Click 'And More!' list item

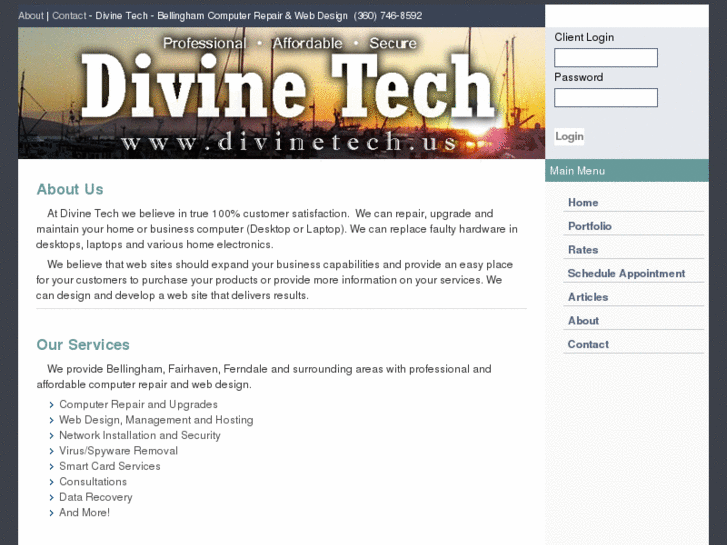coord(84,513)
